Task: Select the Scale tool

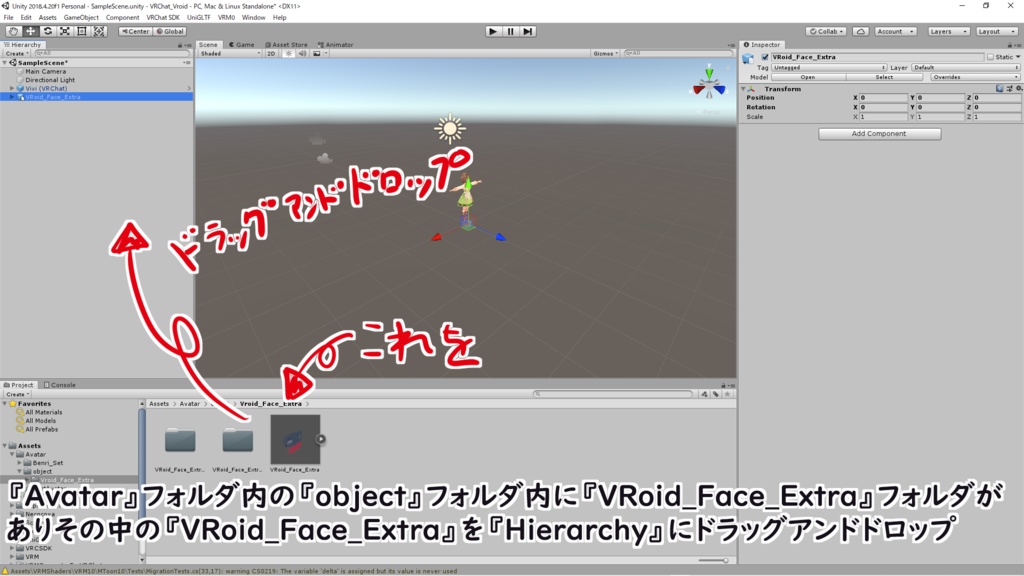Action: [64, 31]
